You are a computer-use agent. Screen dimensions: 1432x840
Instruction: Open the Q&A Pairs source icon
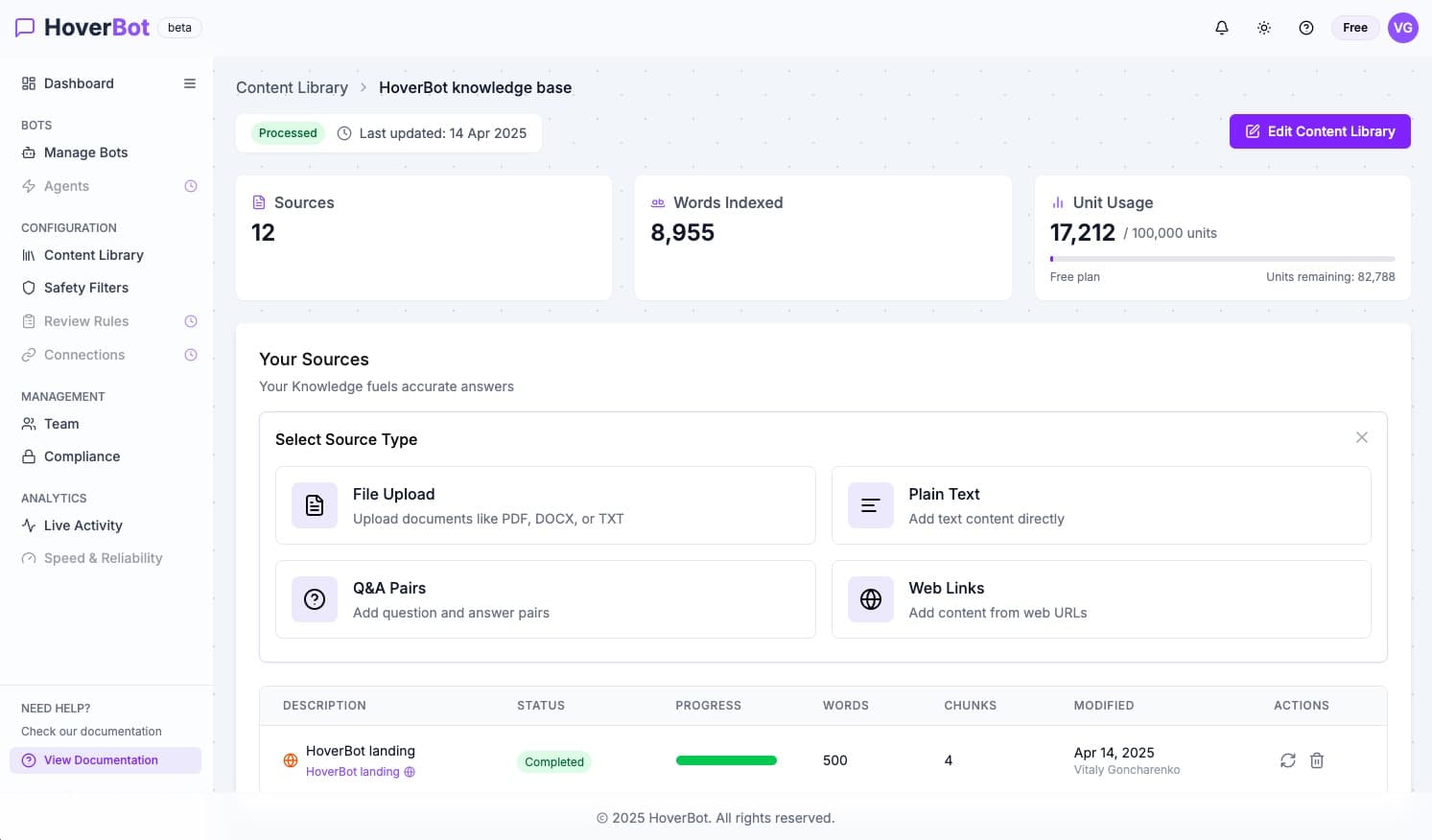314,599
